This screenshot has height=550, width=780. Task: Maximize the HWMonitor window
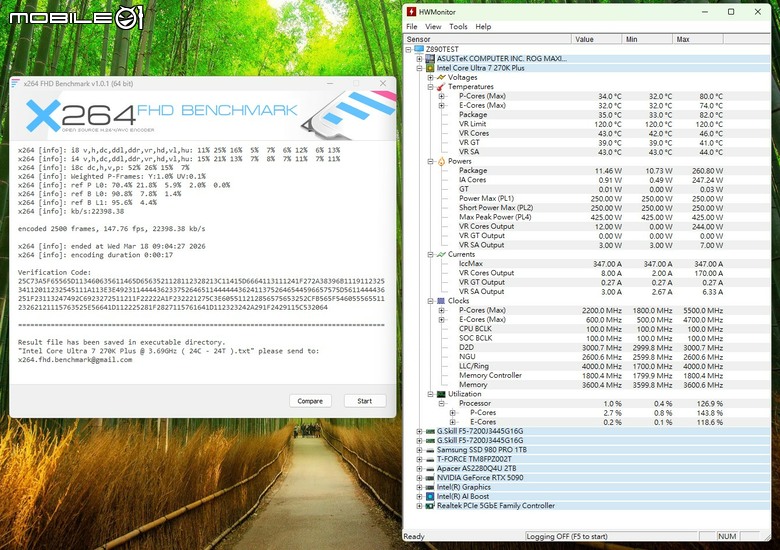tap(731, 11)
